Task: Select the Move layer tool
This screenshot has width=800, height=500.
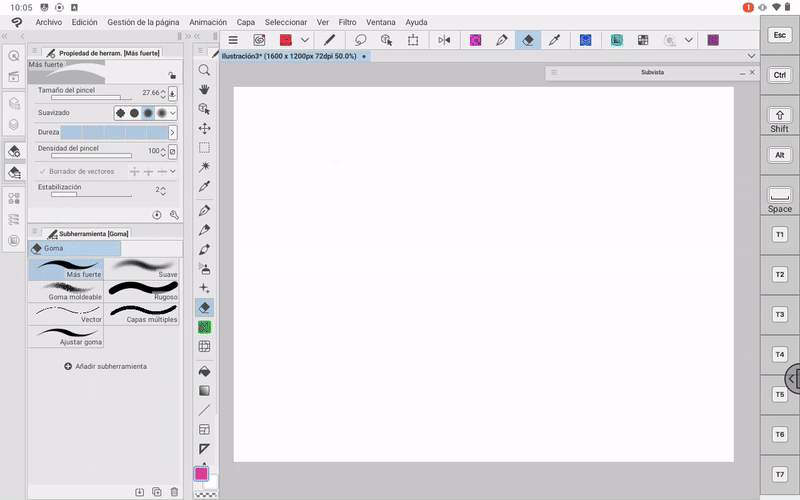Action: pos(204,128)
